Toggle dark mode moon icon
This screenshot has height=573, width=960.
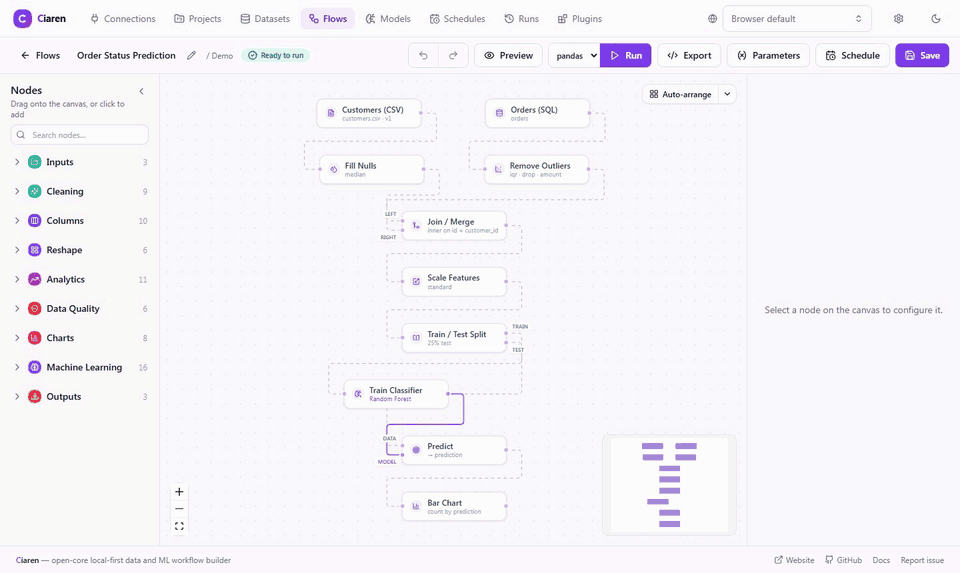[936, 19]
